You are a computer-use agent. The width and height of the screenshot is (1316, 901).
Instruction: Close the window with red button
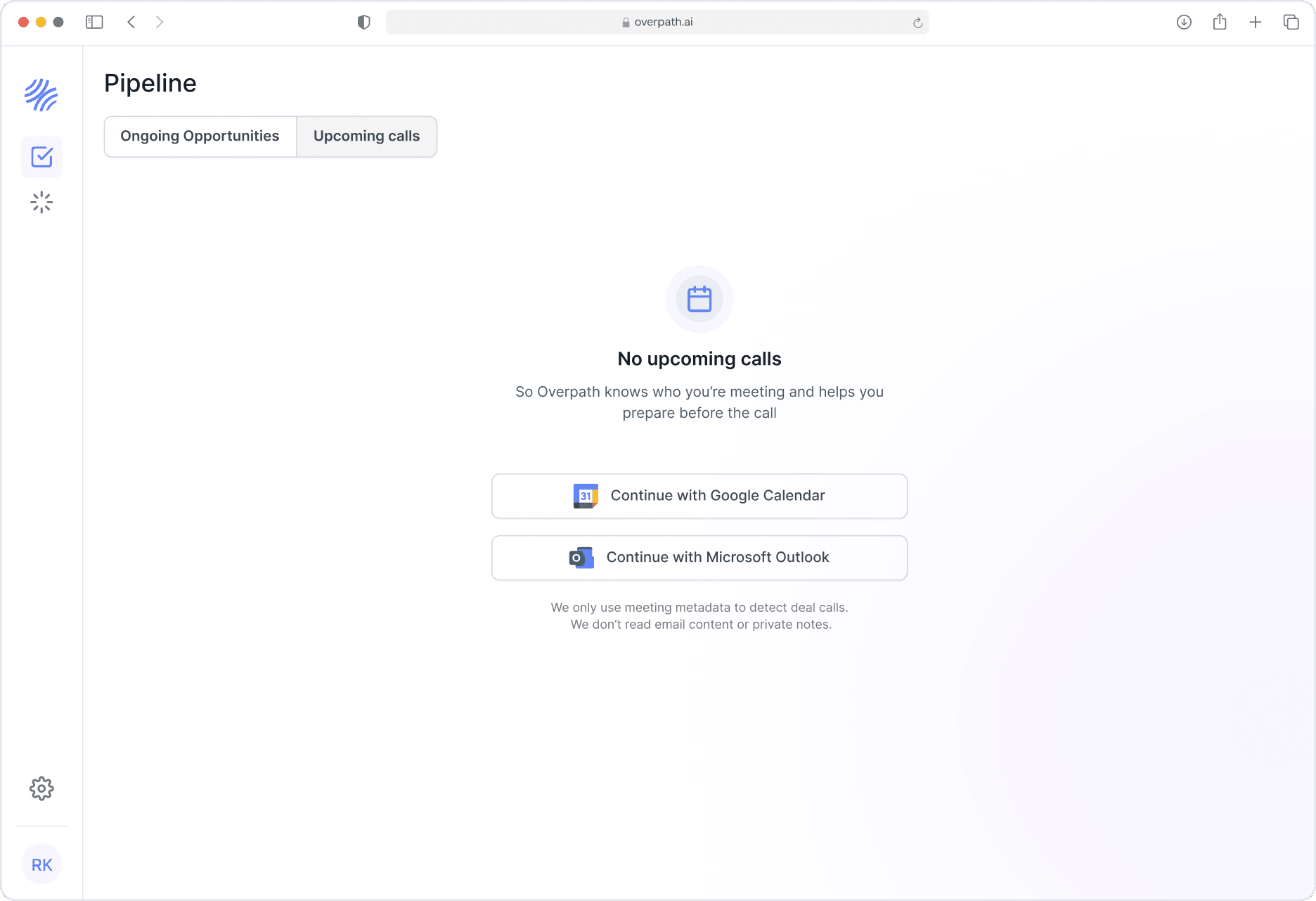pos(23,23)
